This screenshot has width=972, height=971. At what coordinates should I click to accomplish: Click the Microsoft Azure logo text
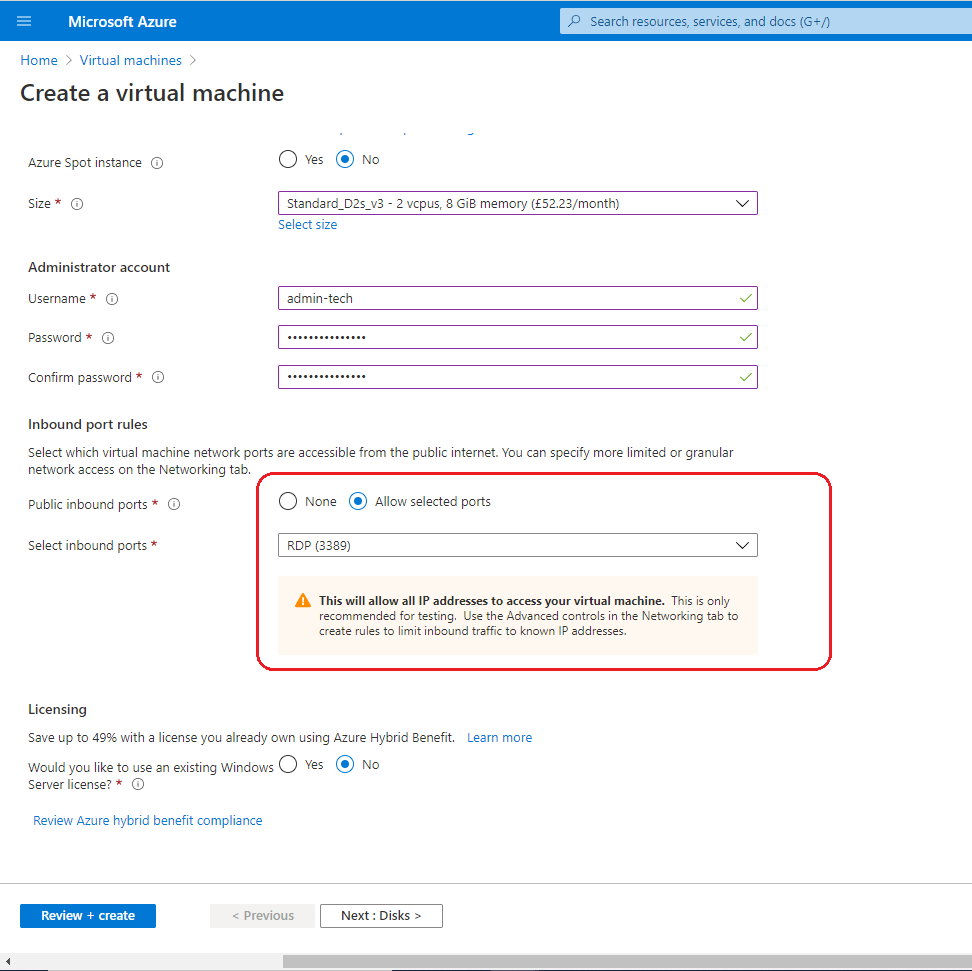(122, 22)
